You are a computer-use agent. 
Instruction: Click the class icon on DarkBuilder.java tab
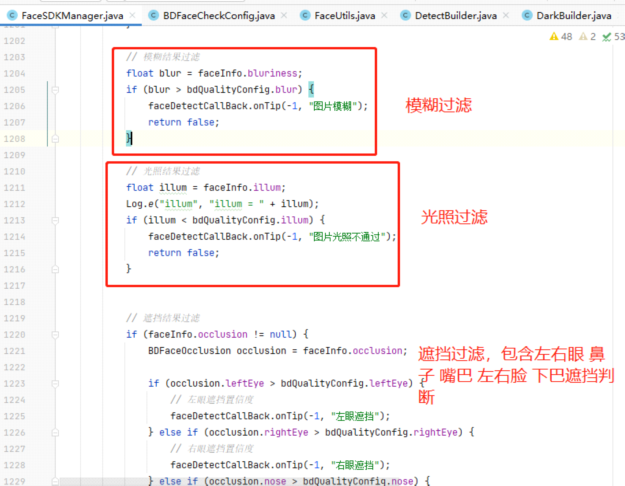click(527, 16)
